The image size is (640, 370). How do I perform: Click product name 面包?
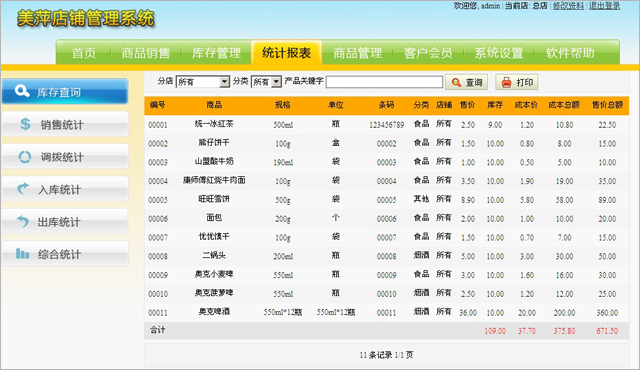214,218
